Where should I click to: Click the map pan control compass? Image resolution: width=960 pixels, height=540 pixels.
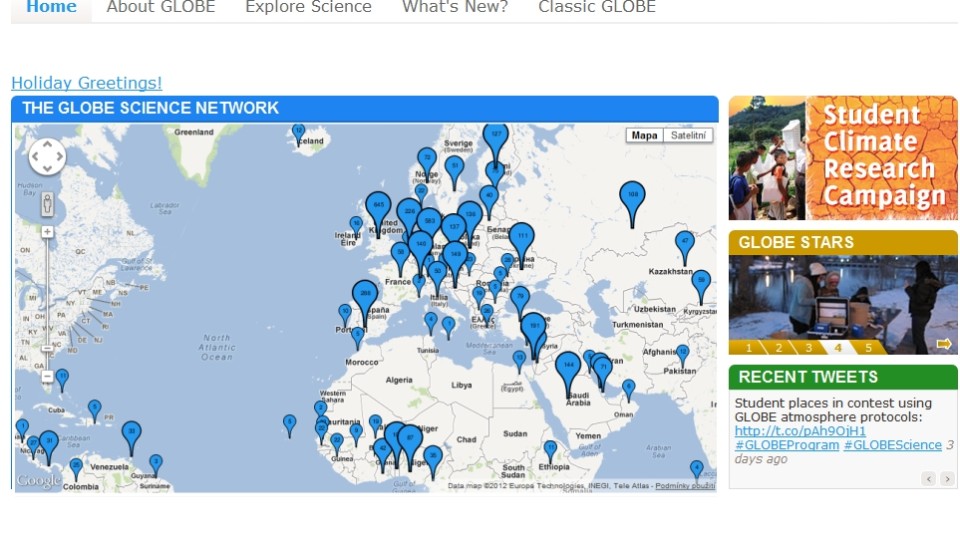click(x=47, y=157)
